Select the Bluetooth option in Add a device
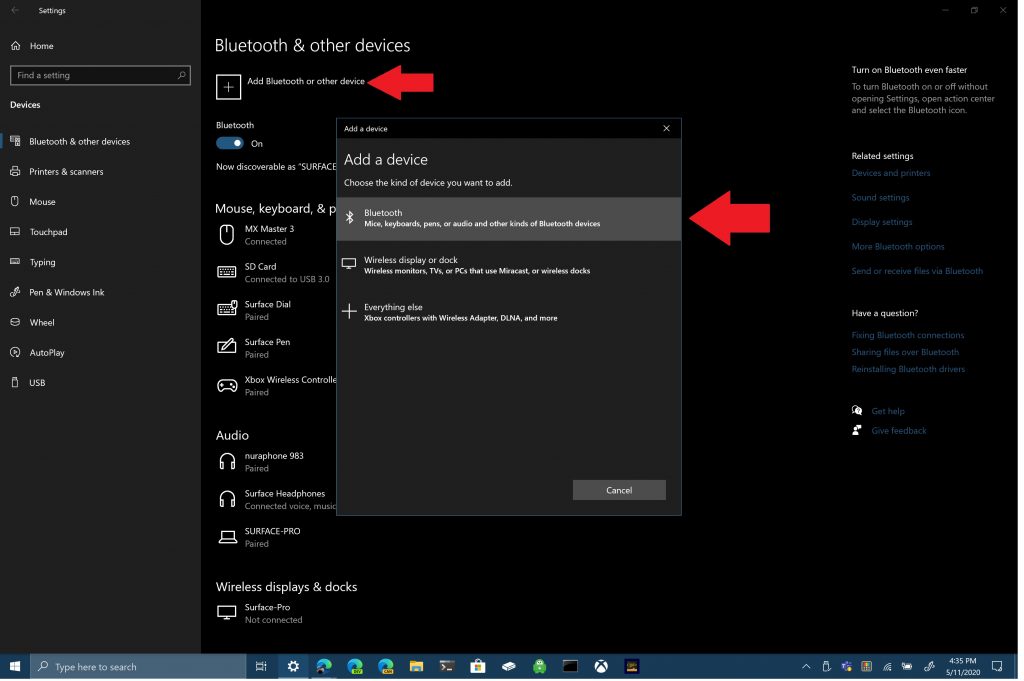The width and height of the screenshot is (1024, 681). point(511,219)
